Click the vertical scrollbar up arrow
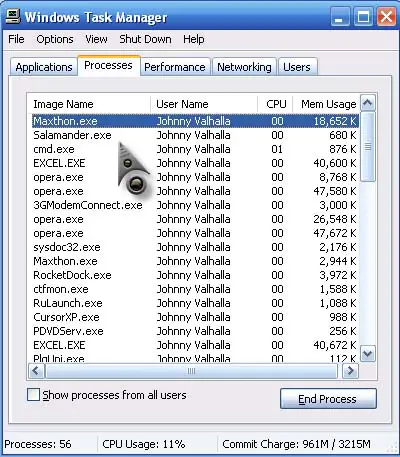Screen dimensions: 400x457 pos(368,103)
